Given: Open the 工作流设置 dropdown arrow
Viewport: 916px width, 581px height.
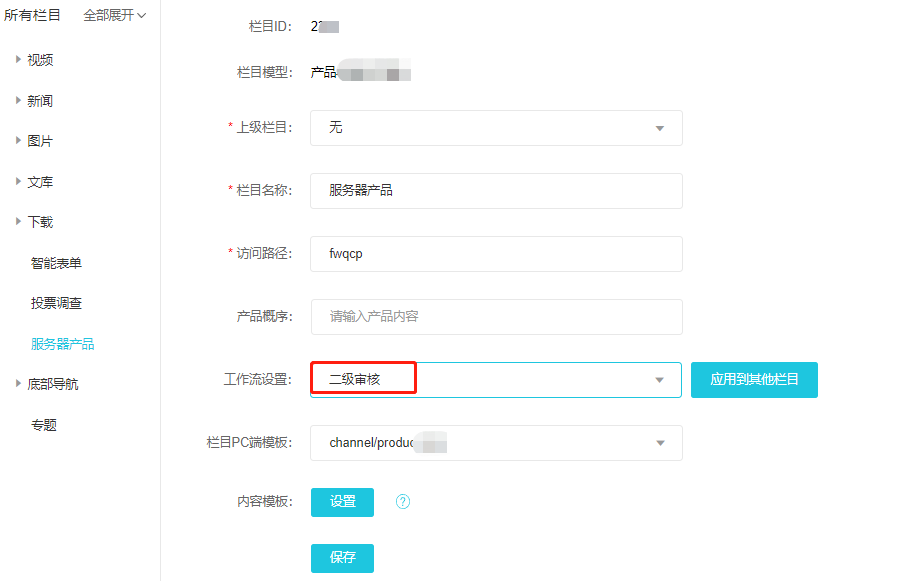Looking at the screenshot, I should [x=659, y=380].
